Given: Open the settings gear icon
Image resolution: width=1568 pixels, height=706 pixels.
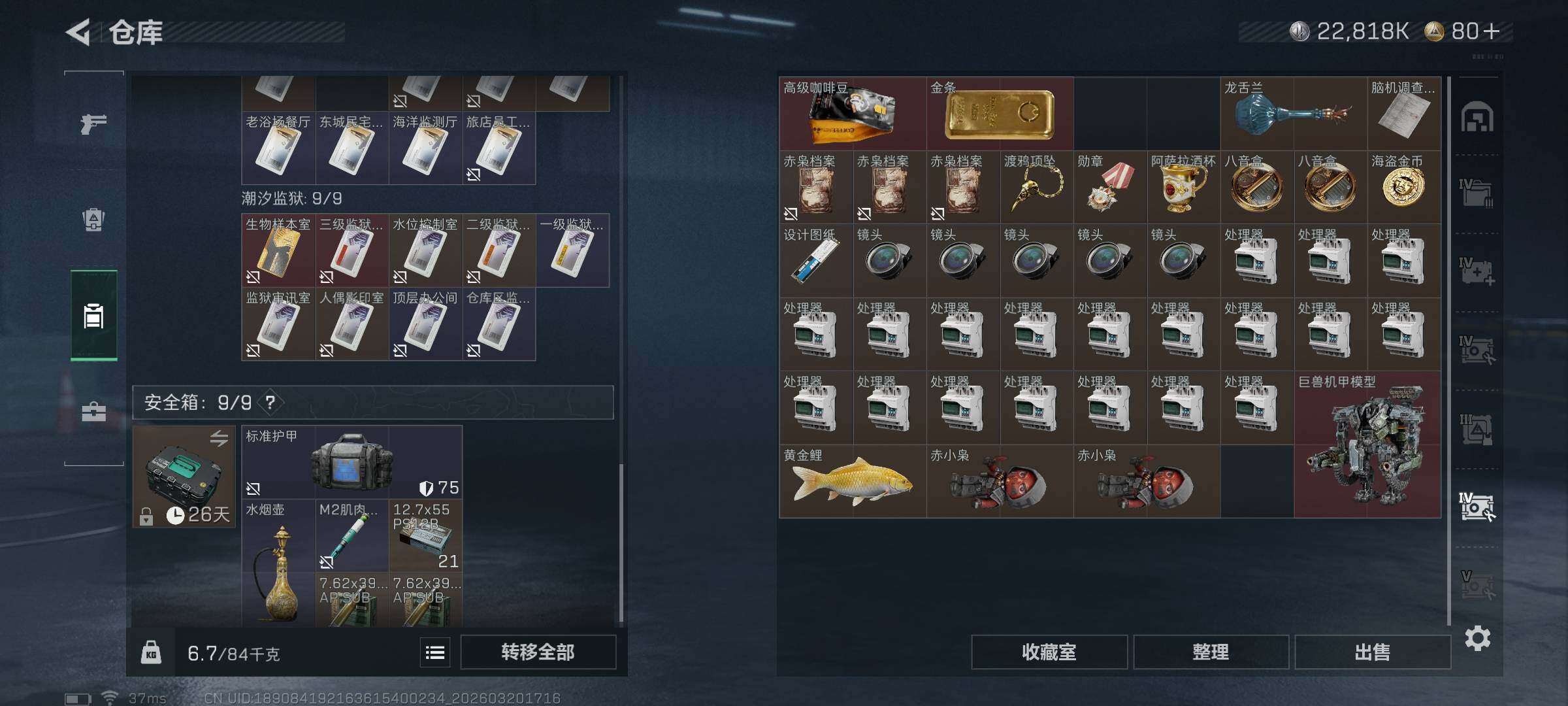Looking at the screenshot, I should [x=1477, y=638].
